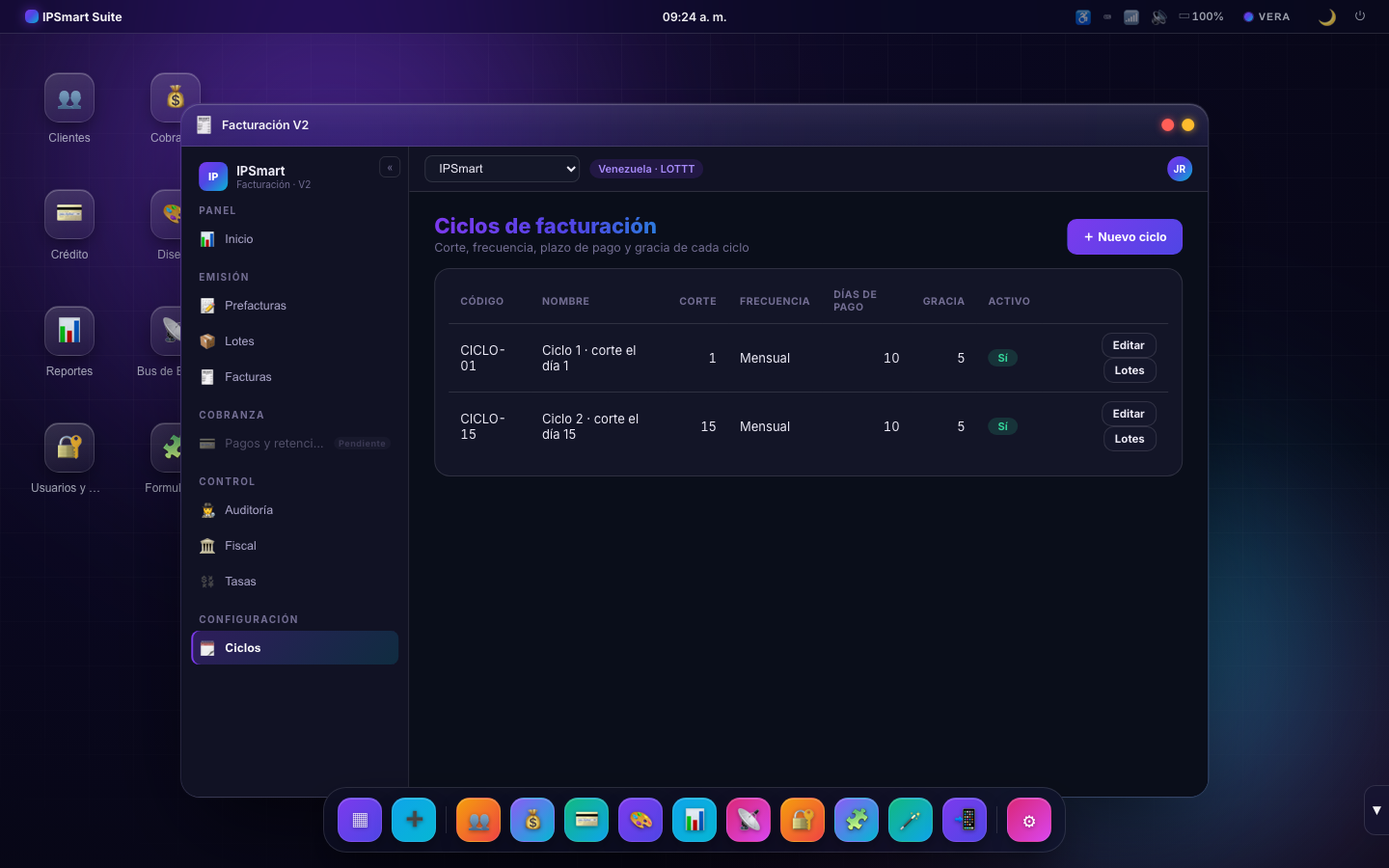
Task: Click Lotes for CICLO-15
Action: tap(1130, 439)
